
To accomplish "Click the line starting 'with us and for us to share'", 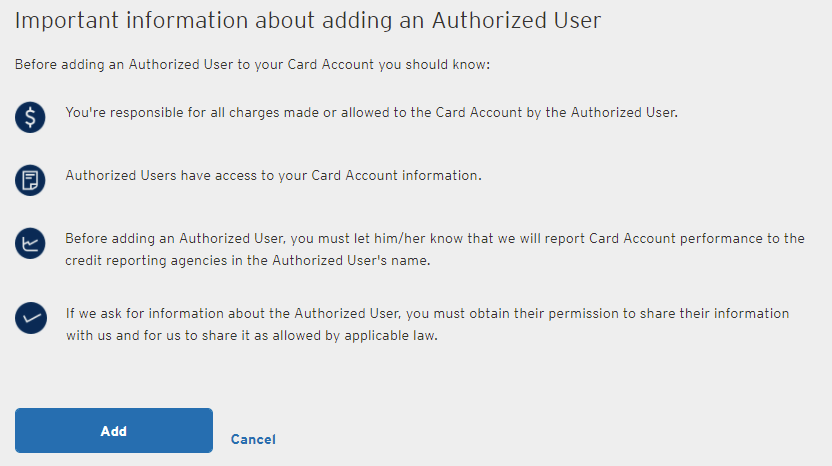I will coord(252,336).
